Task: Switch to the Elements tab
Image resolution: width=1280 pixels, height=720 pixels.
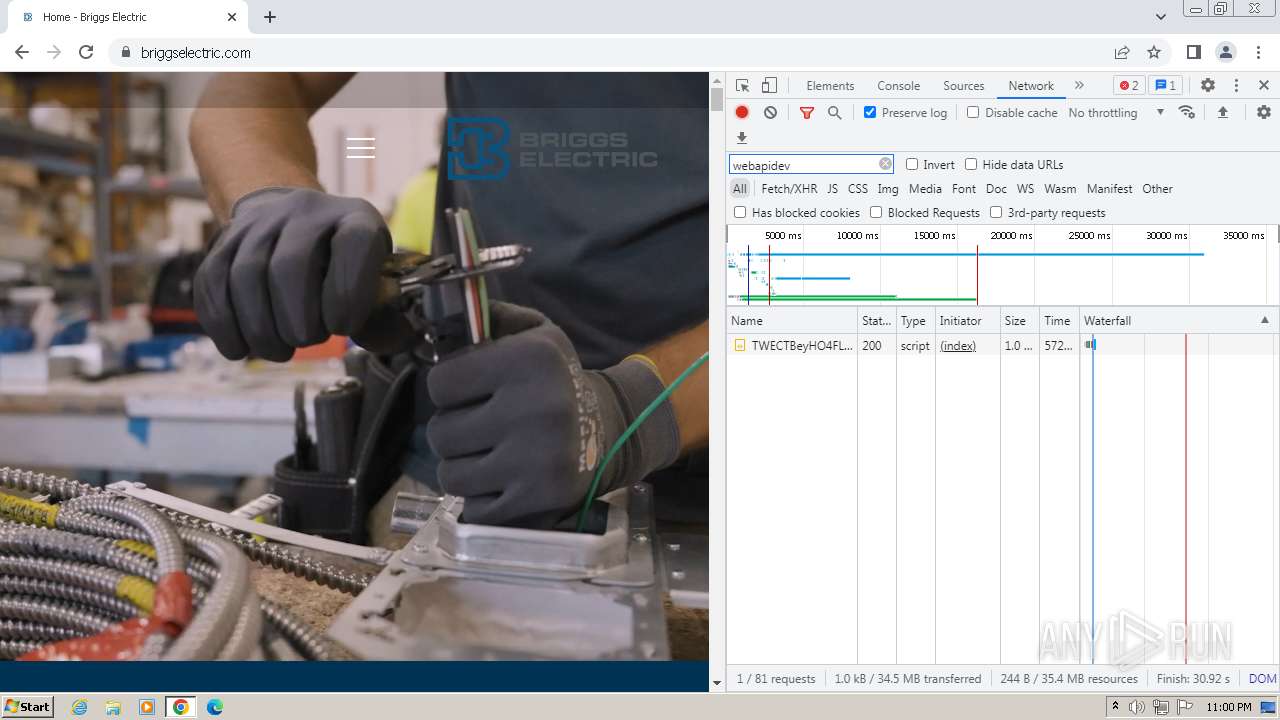Action: point(830,86)
